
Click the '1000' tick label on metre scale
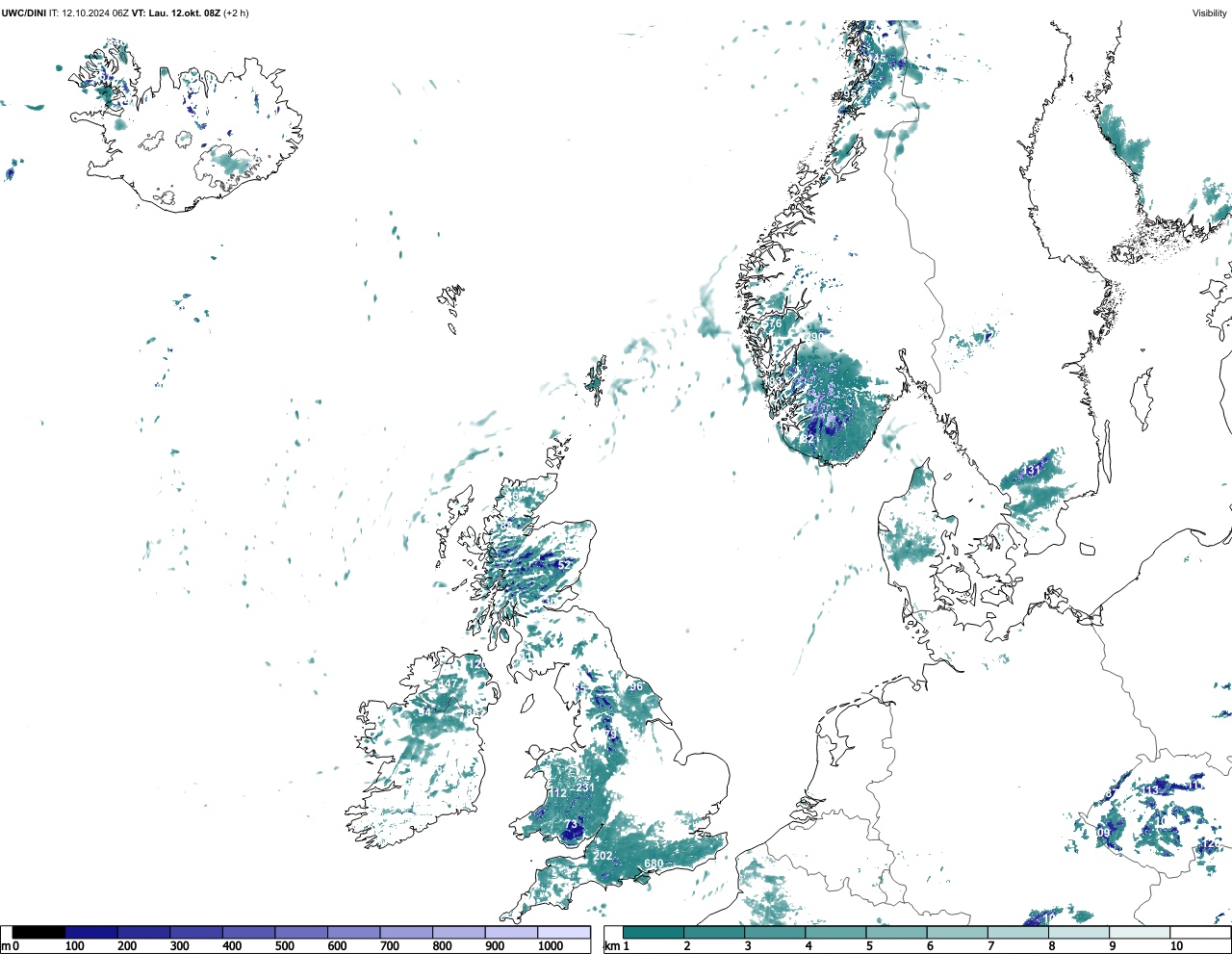pyautogui.click(x=551, y=946)
